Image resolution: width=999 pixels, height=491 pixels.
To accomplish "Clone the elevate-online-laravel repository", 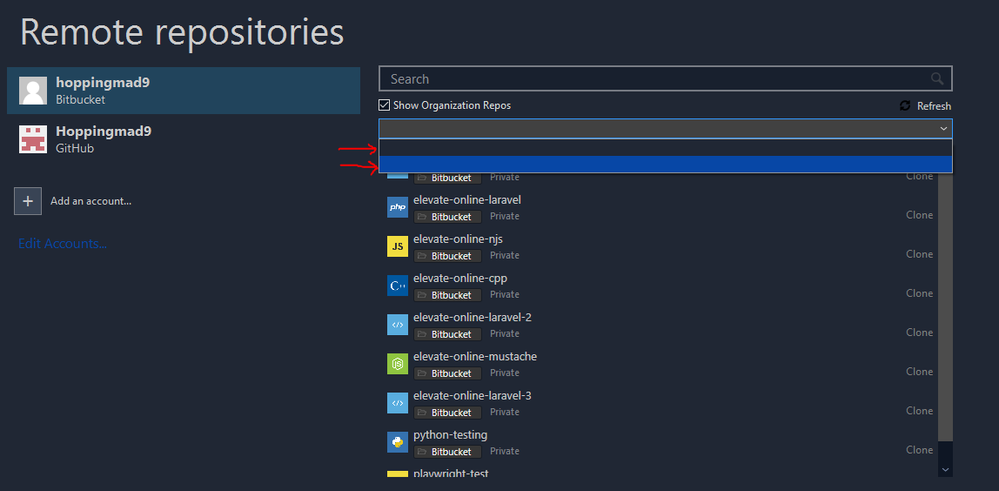I will point(919,215).
